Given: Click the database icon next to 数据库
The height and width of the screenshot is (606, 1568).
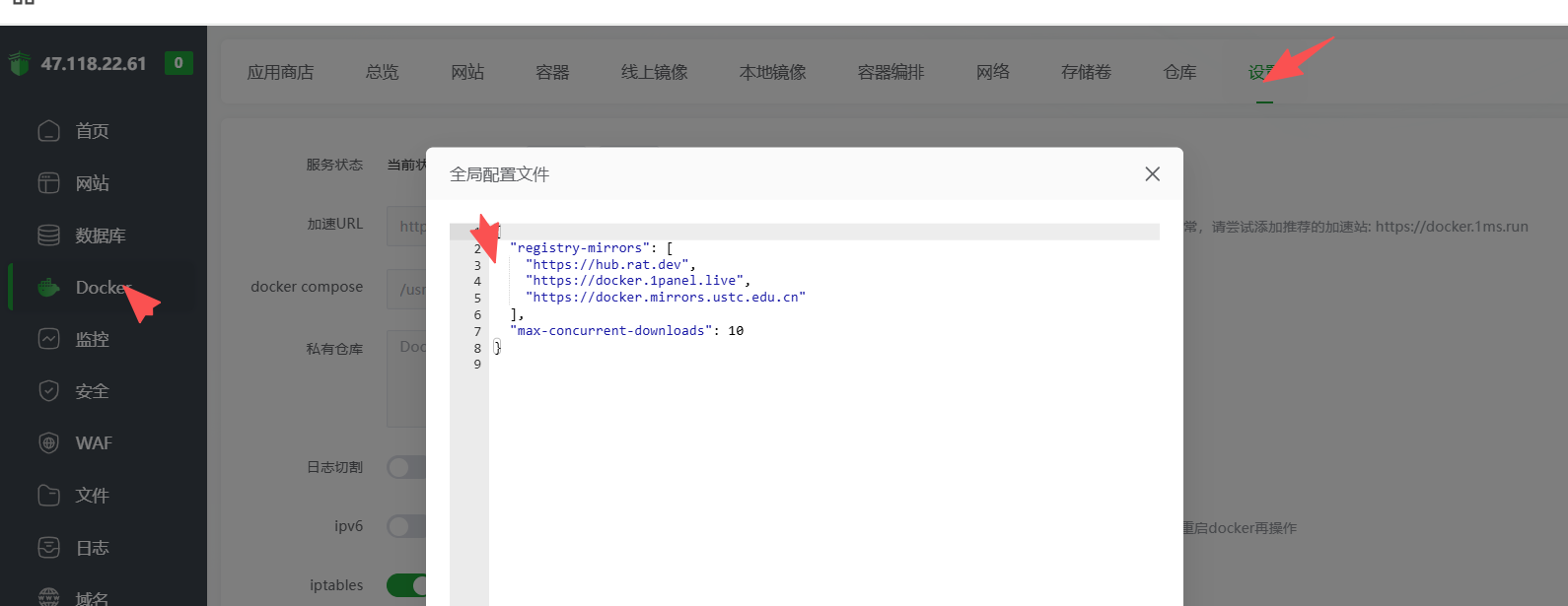Looking at the screenshot, I should coord(48,236).
